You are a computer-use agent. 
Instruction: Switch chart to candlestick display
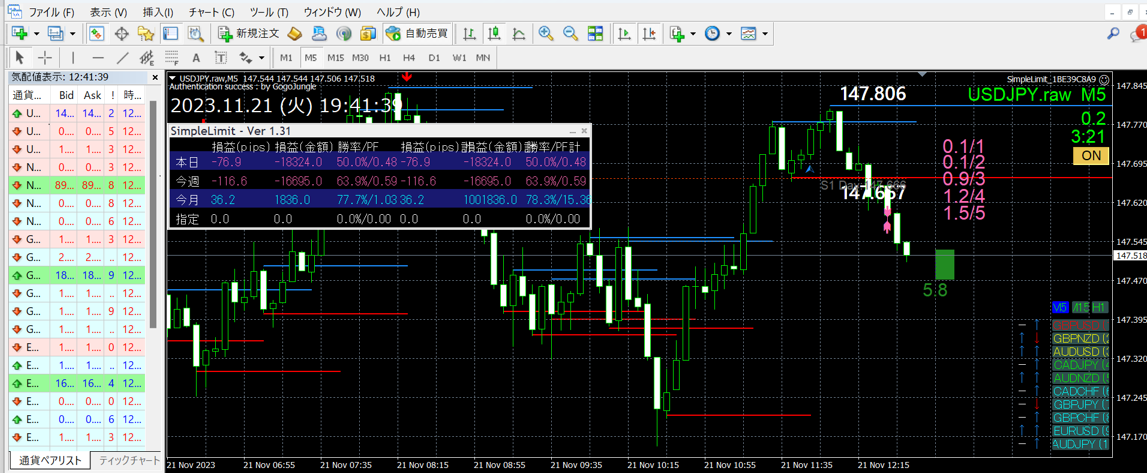[x=493, y=34]
